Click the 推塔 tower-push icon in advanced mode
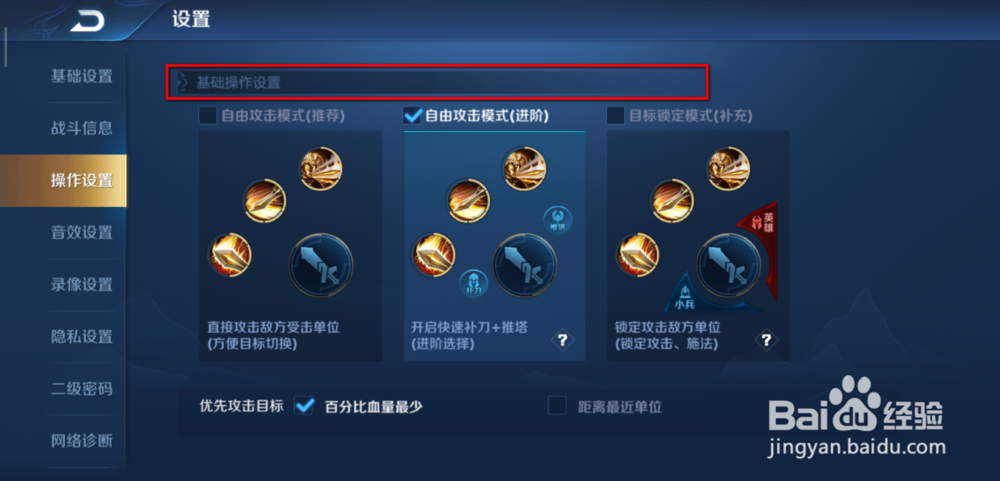Screen dimensions: 1000x481 (557, 220)
